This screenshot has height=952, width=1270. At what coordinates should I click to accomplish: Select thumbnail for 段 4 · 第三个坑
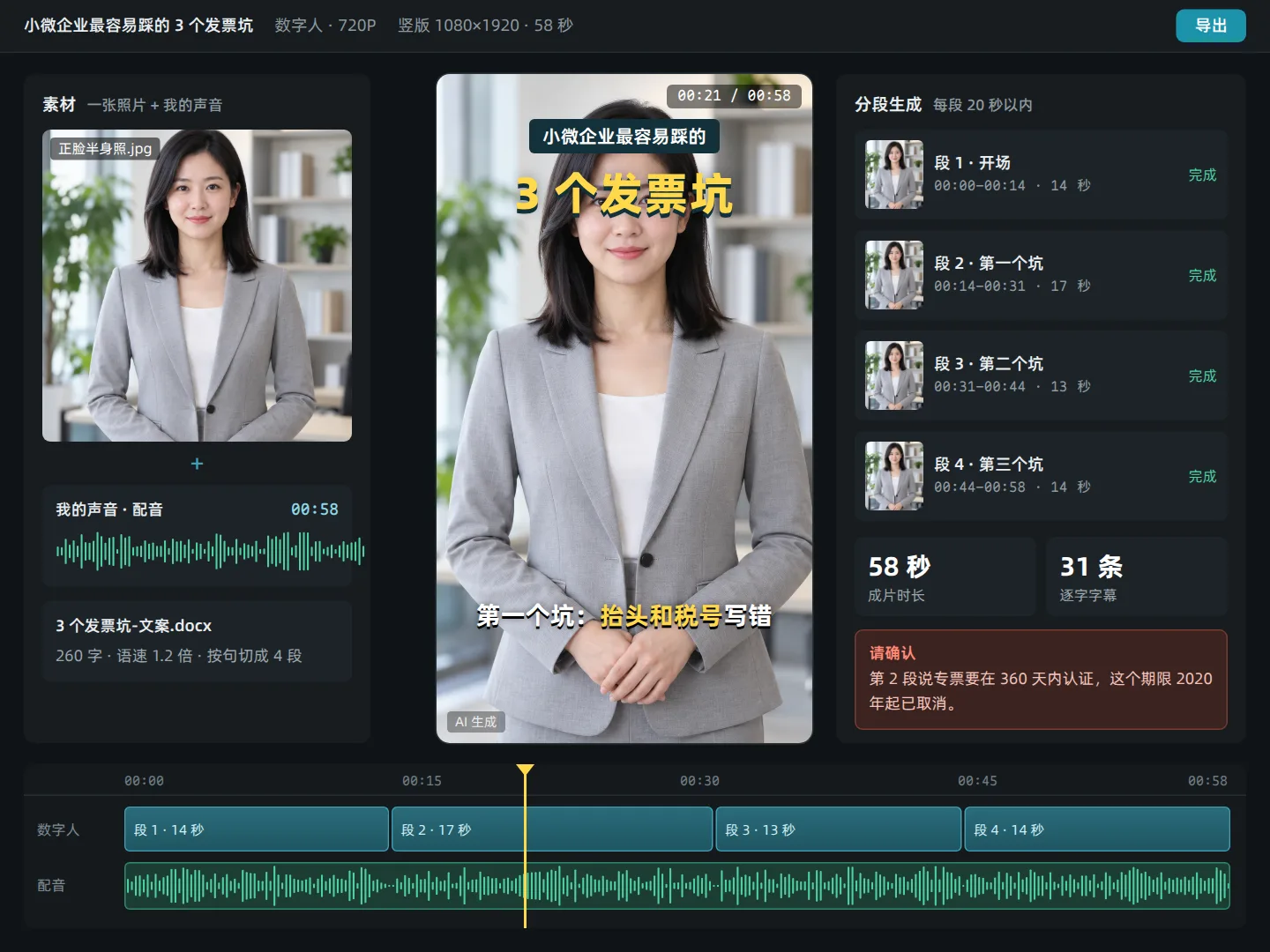(894, 476)
